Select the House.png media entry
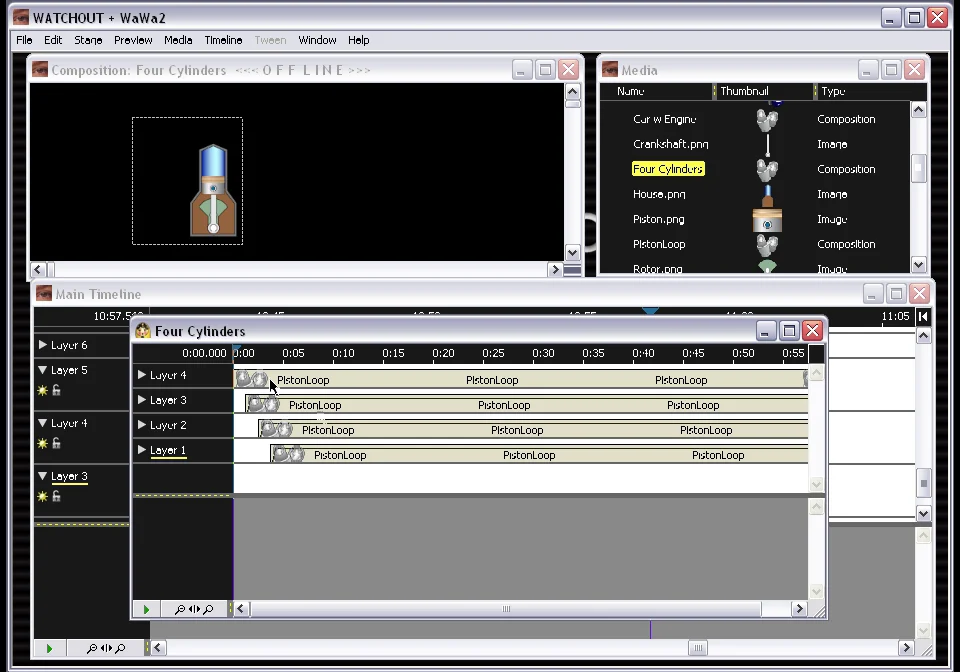Viewport: 960px width, 672px height. coord(659,195)
